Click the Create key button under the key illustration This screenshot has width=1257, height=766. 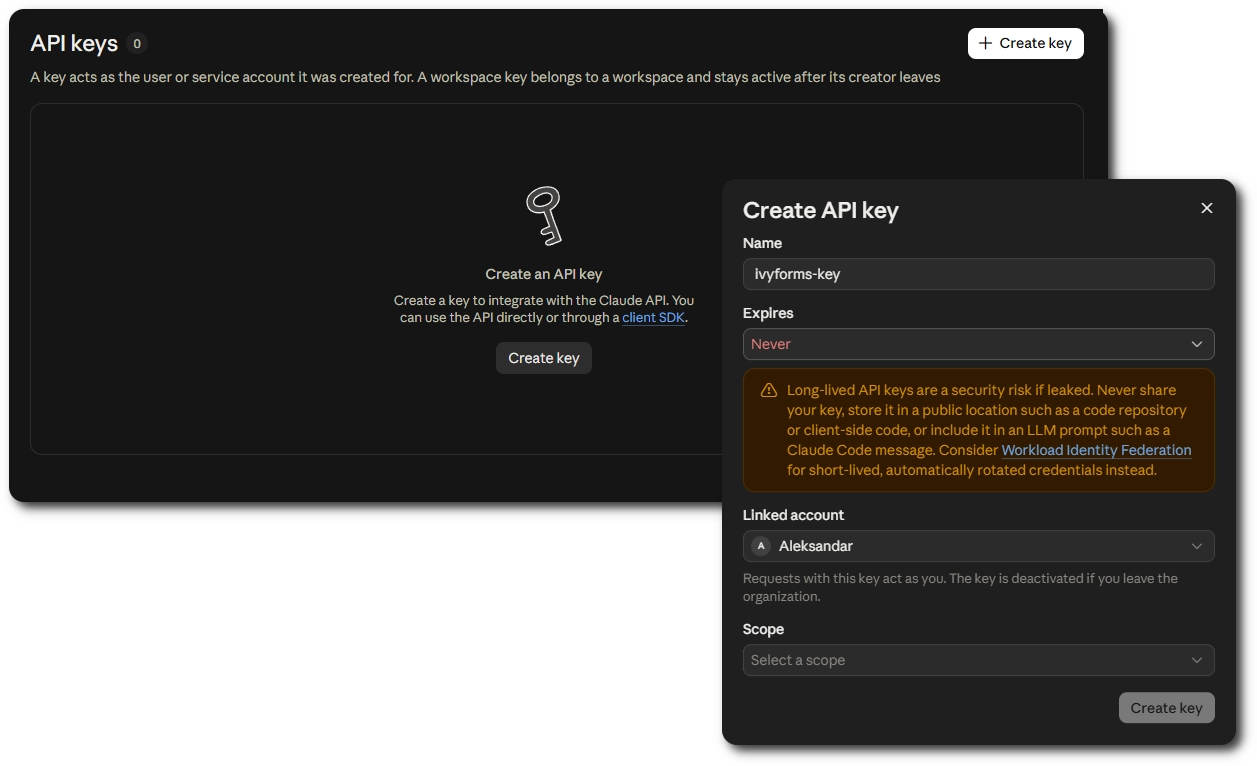[x=544, y=358]
